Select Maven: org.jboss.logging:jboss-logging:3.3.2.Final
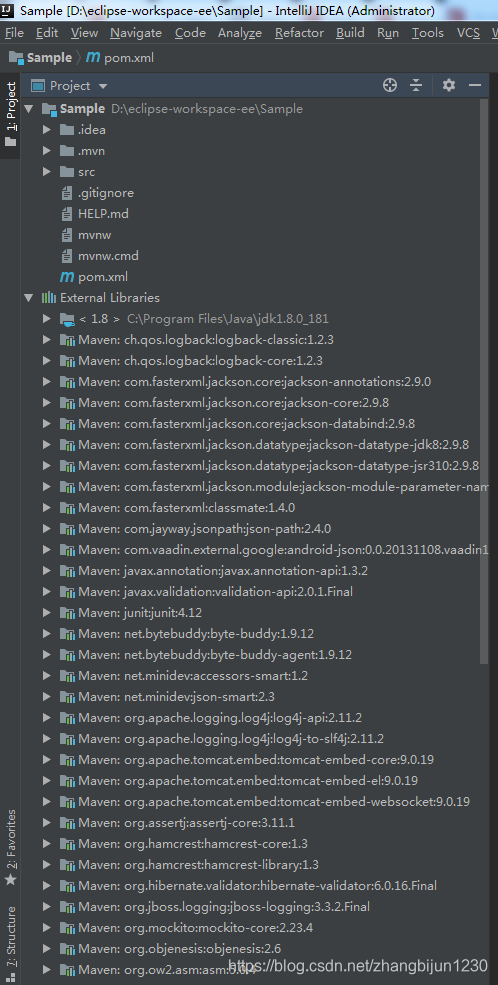 224,906
